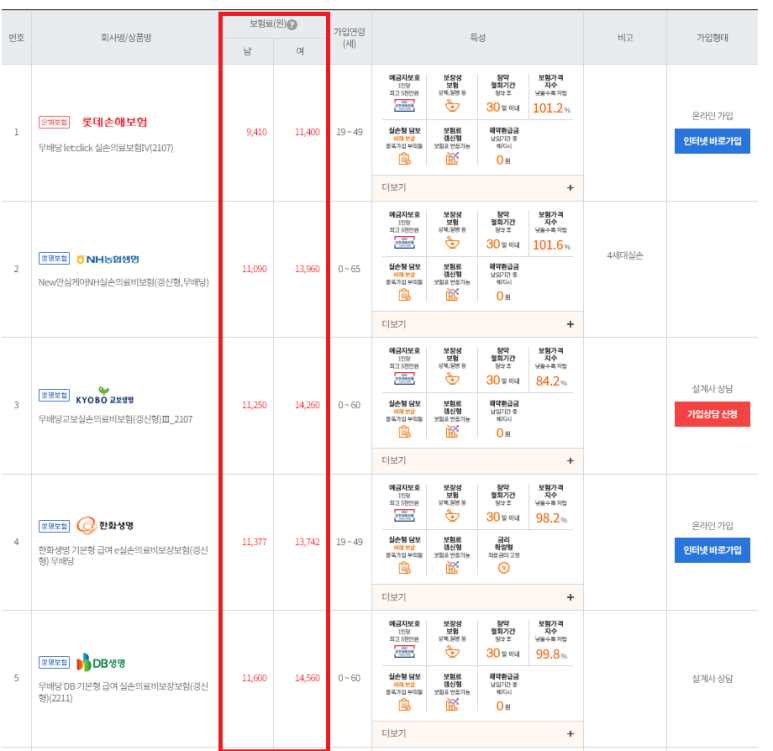
Task: Click the 가입형태 column header
Action: [x=712, y=37]
